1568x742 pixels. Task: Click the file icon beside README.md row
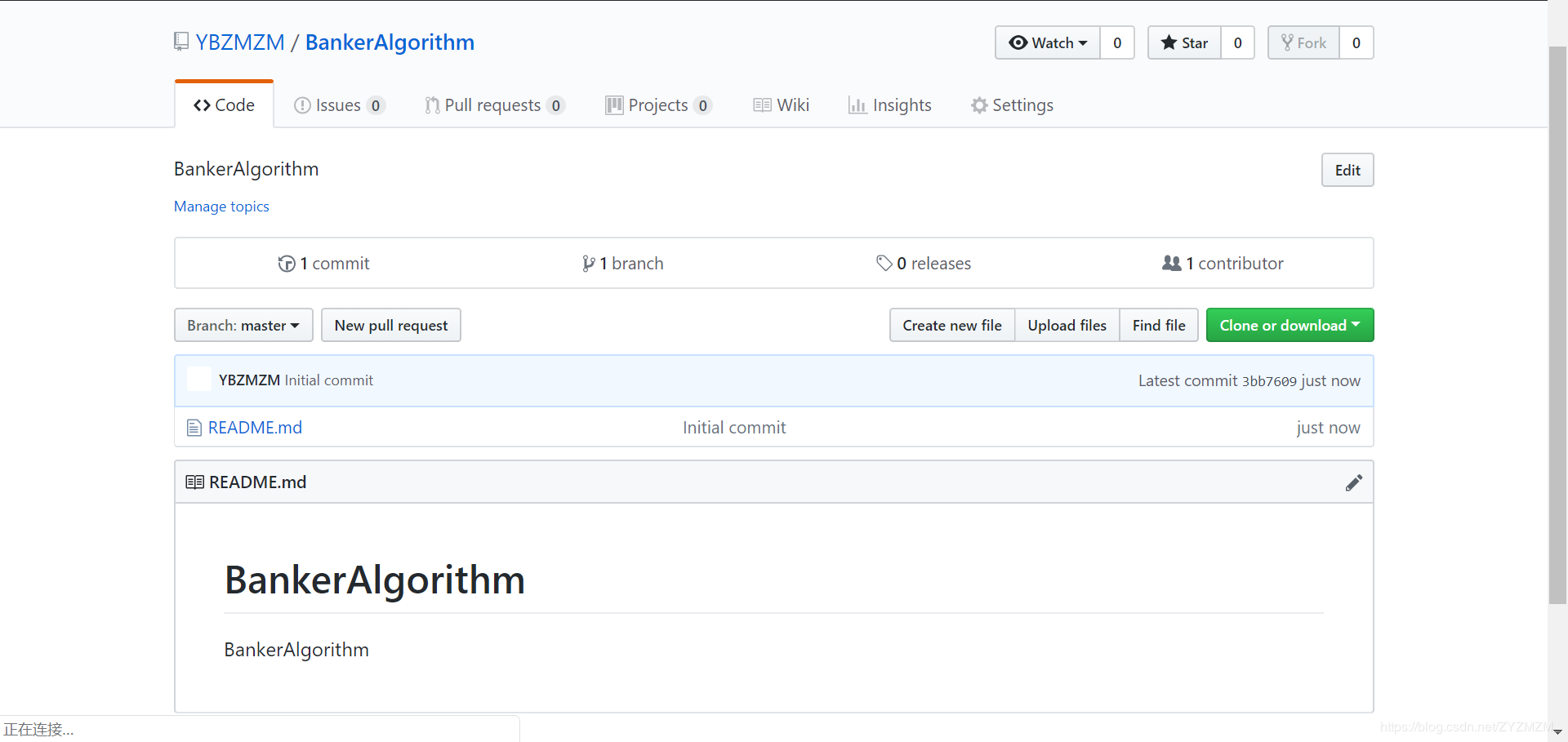(194, 428)
